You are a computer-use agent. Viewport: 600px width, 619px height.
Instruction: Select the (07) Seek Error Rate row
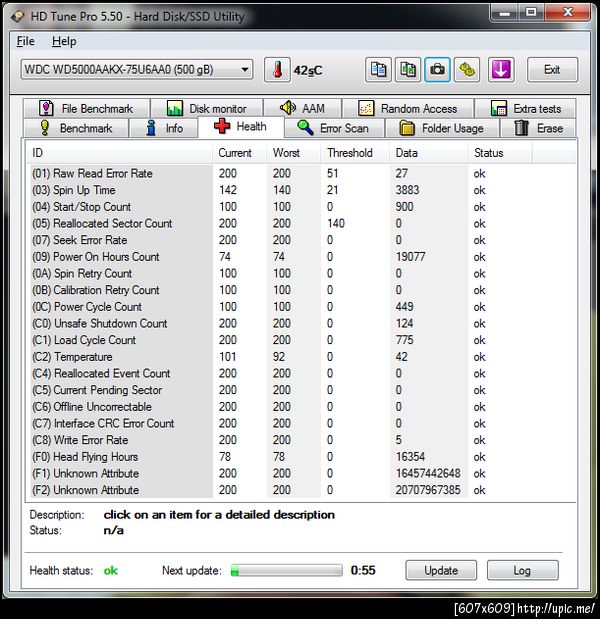pos(301,240)
